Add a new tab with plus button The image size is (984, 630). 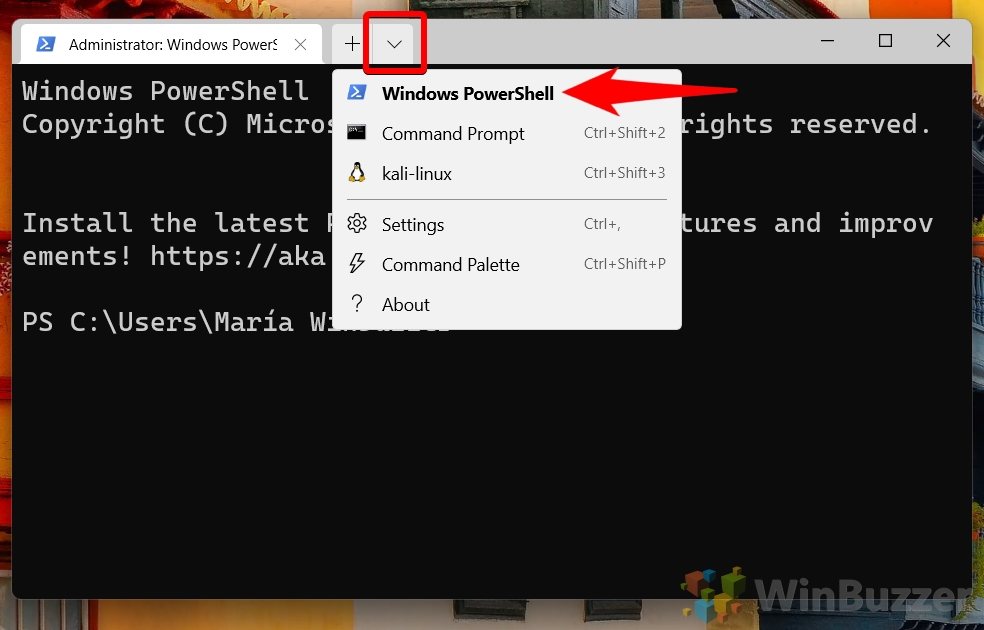[x=353, y=44]
